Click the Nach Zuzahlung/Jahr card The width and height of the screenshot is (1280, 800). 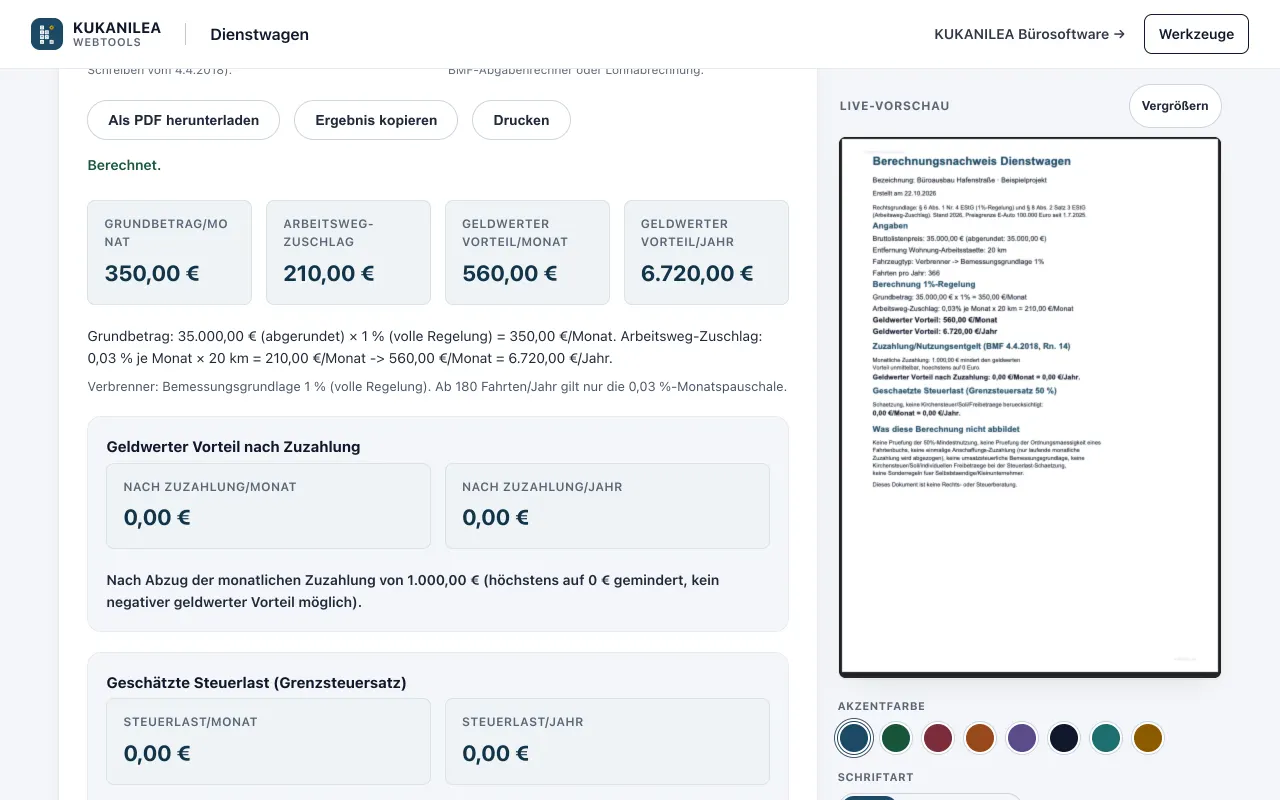tap(607, 506)
